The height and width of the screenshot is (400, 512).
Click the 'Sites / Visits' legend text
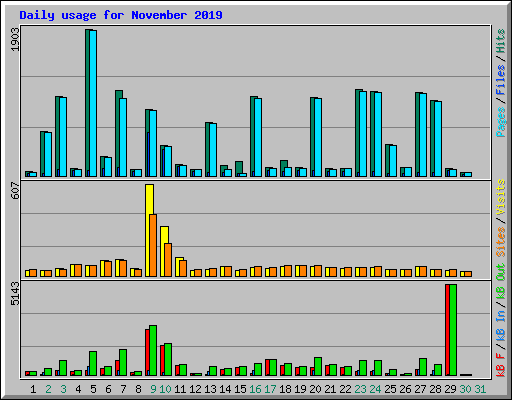tap(500, 218)
